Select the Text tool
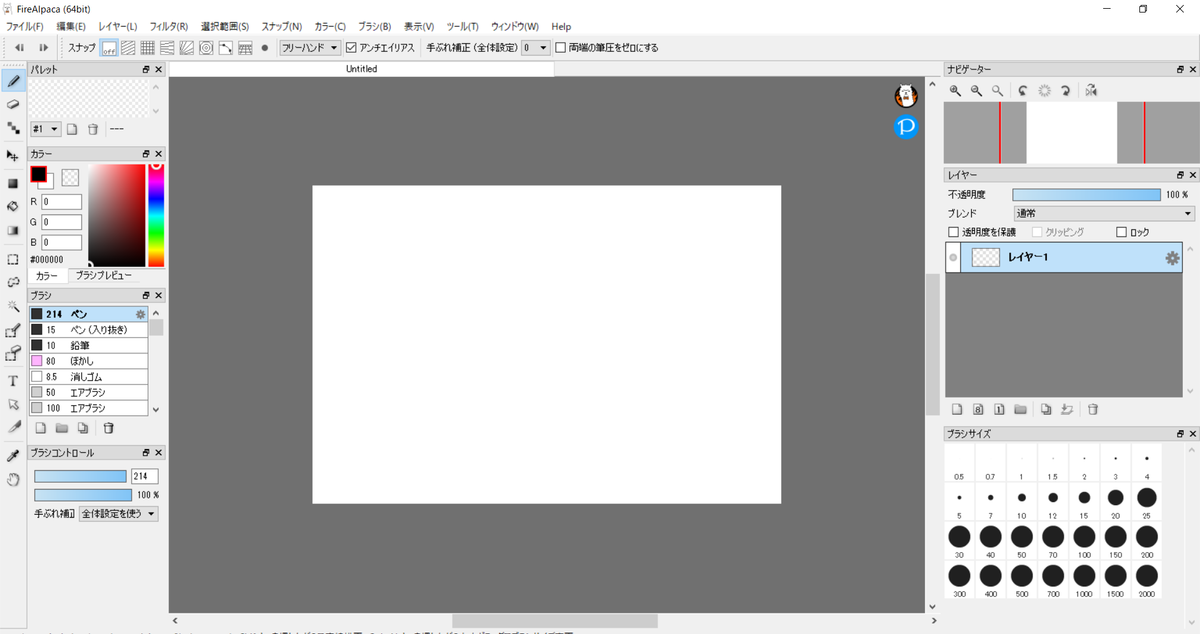 tap(13, 381)
